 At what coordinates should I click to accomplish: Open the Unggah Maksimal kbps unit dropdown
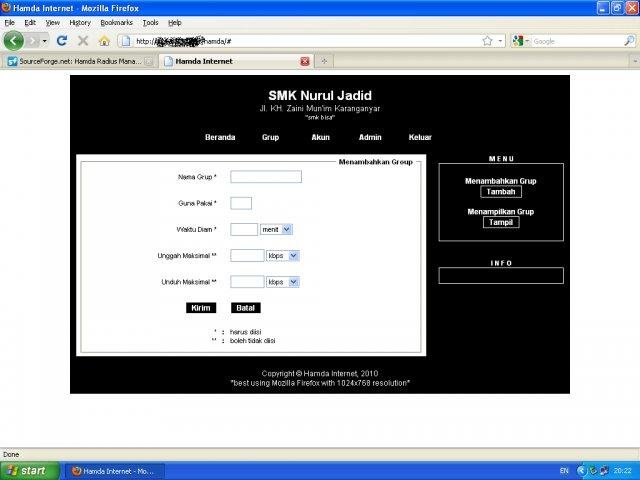click(283, 256)
